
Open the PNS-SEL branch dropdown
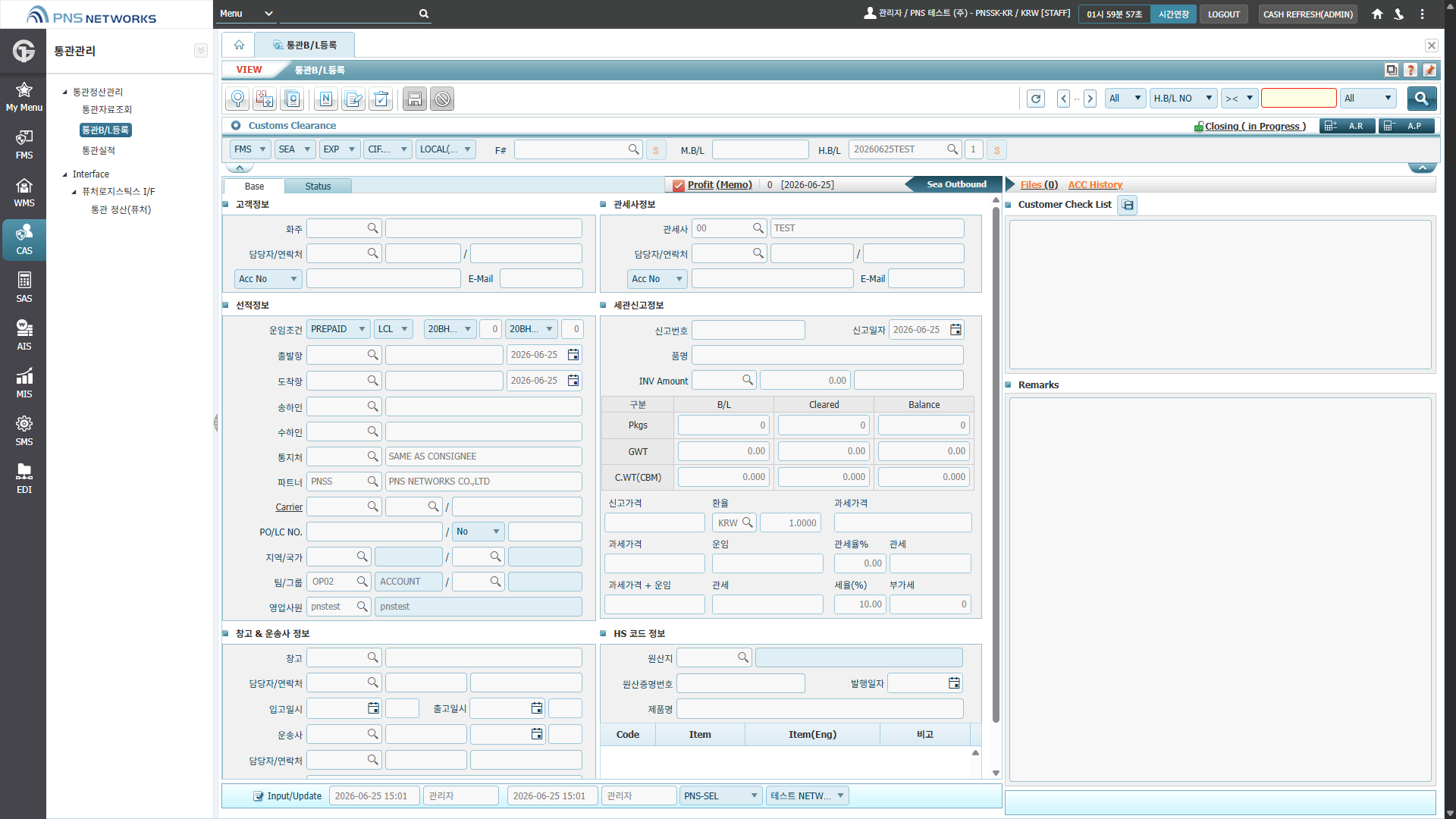720,796
